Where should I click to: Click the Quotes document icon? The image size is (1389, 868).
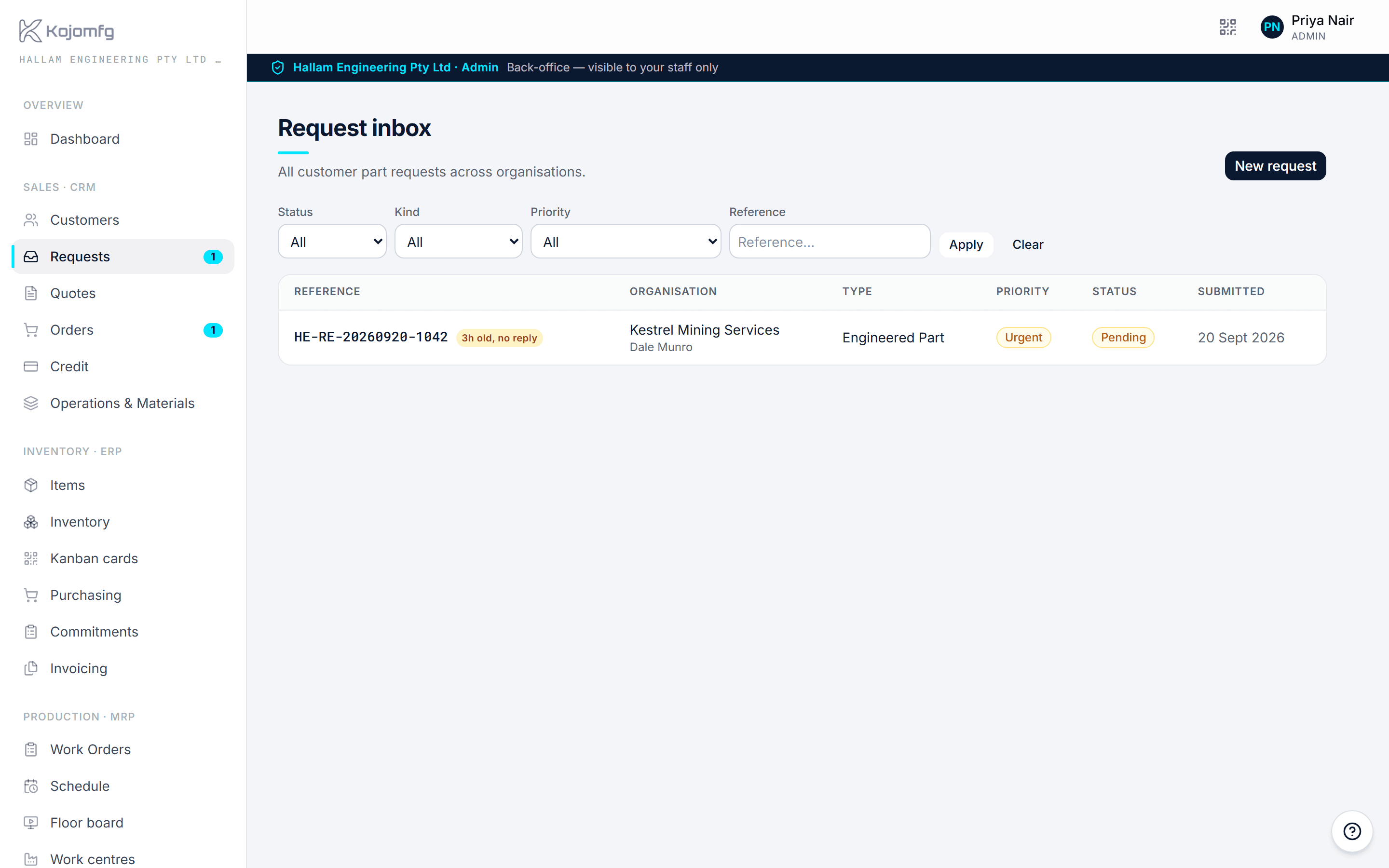point(31,293)
